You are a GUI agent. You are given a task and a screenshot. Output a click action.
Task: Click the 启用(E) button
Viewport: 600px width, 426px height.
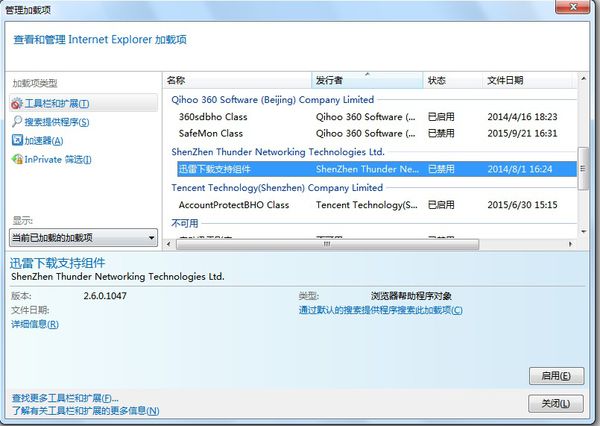pyautogui.click(x=556, y=376)
